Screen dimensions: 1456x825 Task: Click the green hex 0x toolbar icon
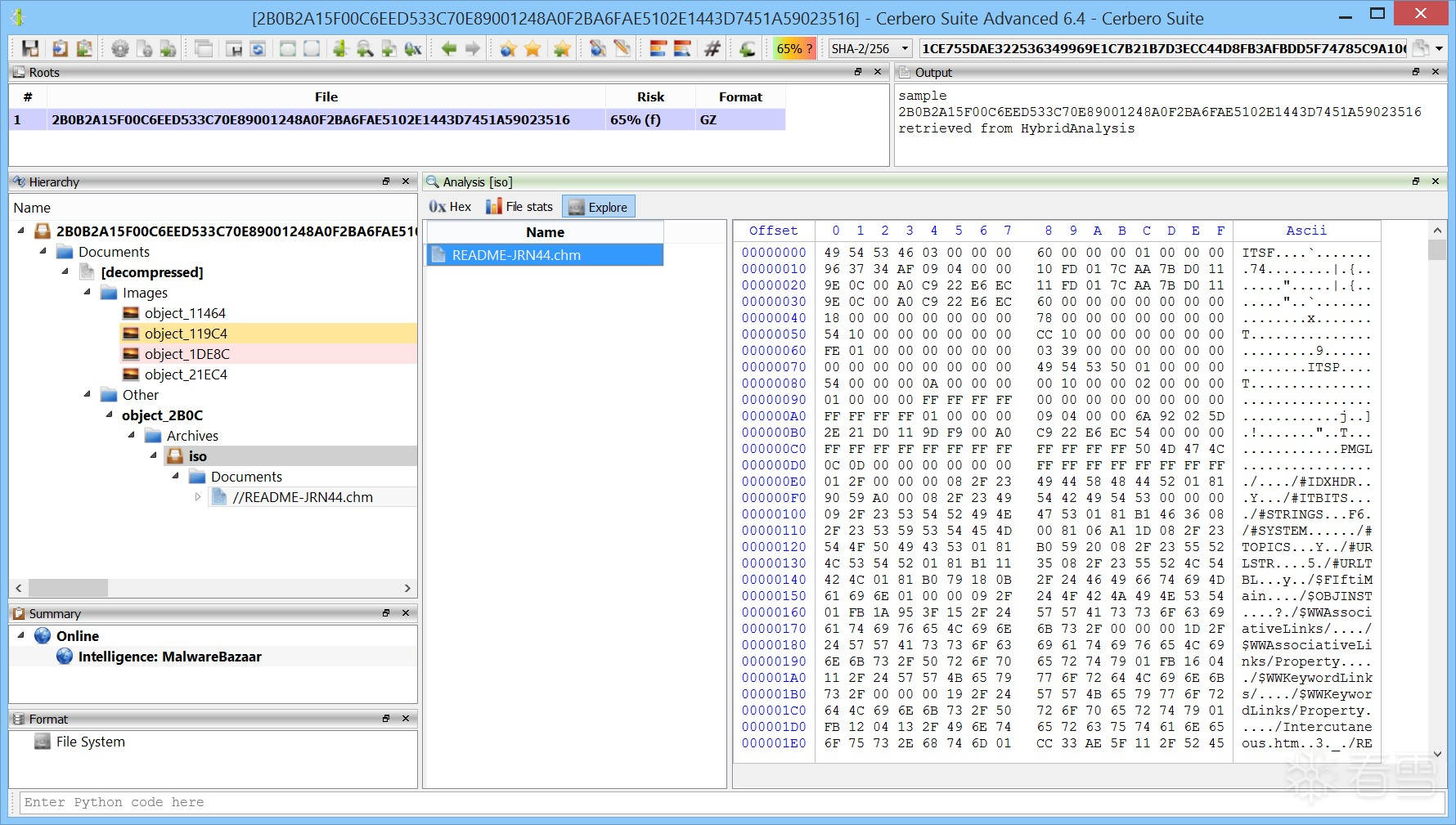pos(413,48)
